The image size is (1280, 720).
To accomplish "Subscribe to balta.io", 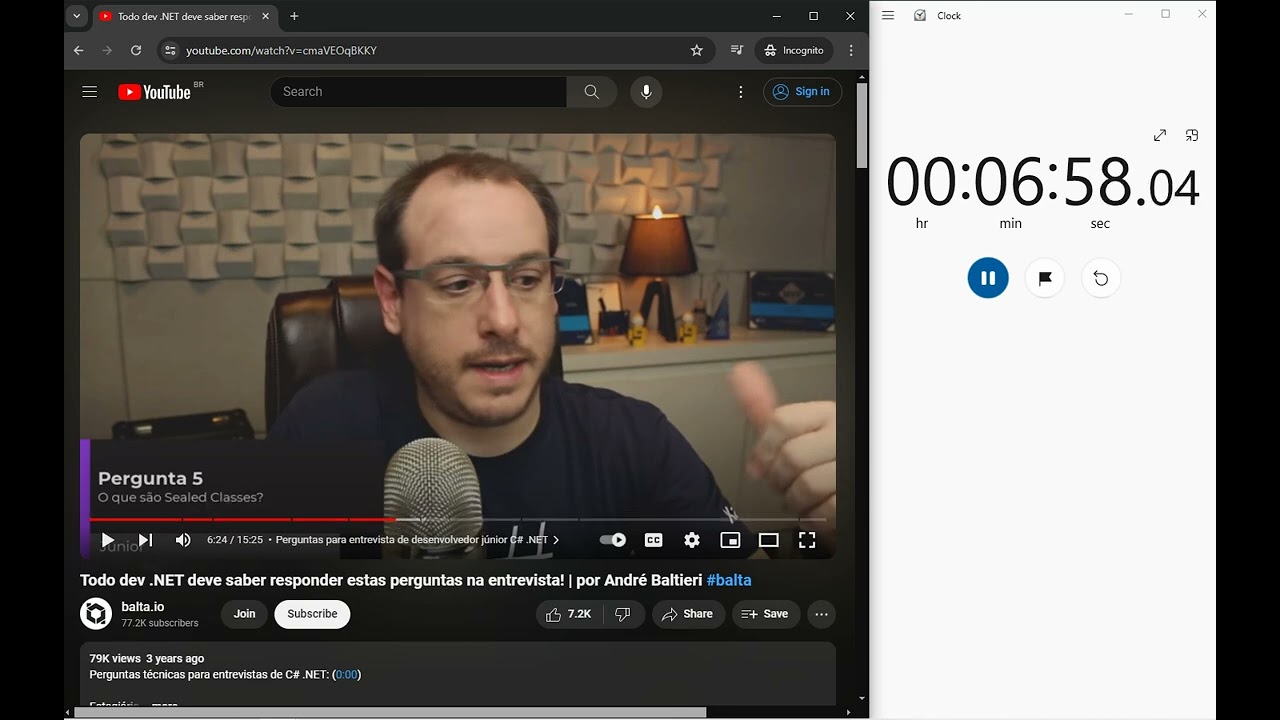I will point(313,614).
